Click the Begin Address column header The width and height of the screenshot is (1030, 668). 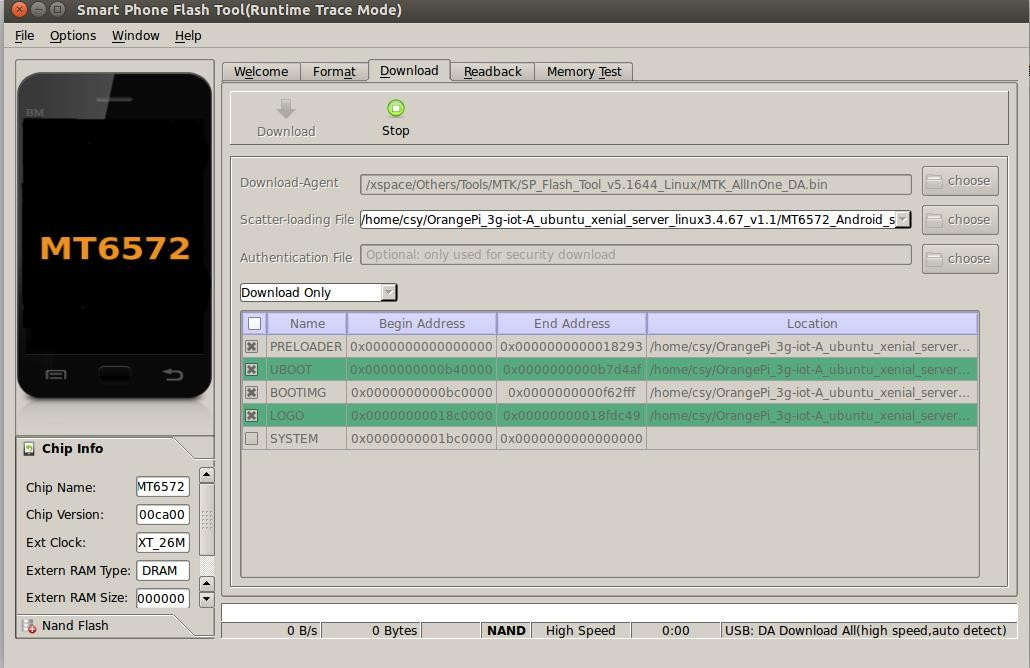click(x=422, y=323)
